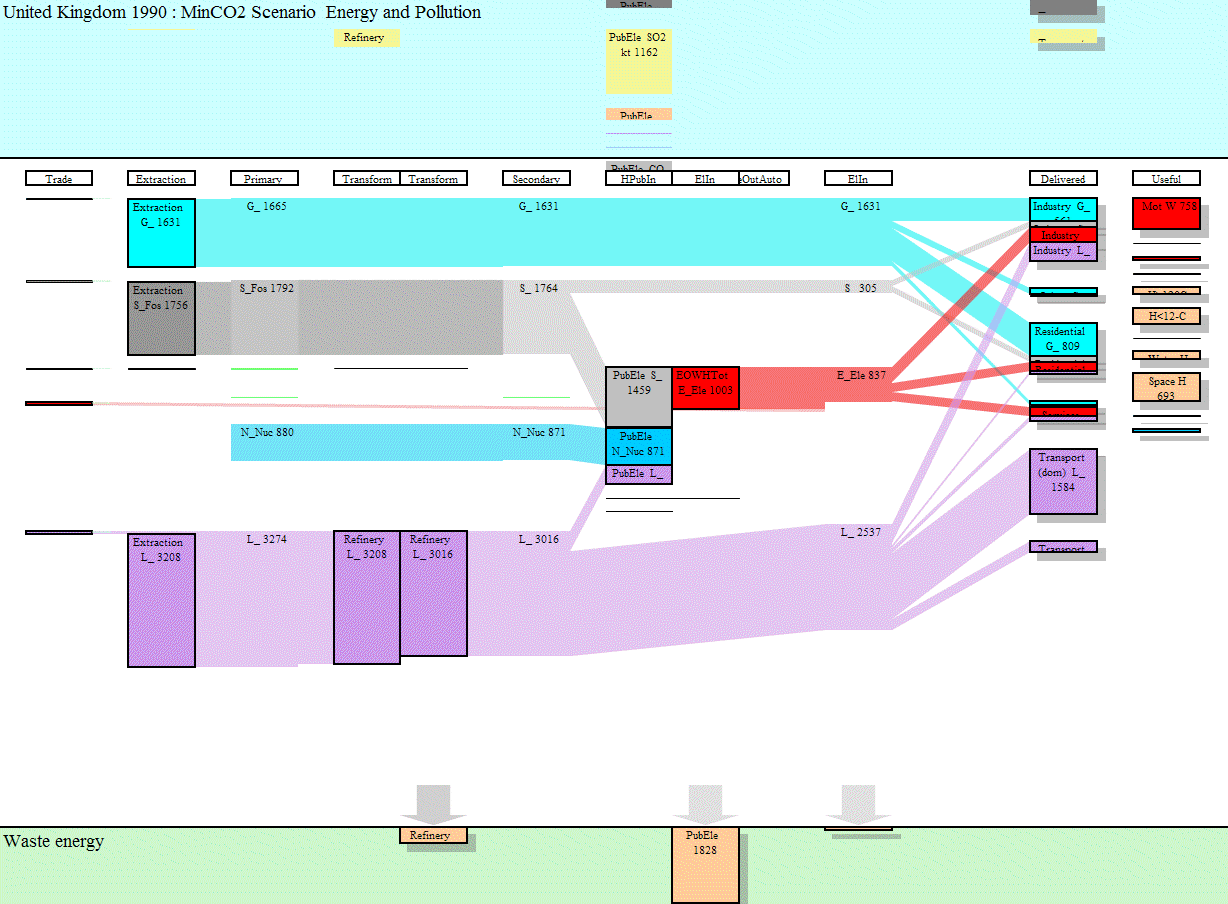The image size is (1228, 904).
Task: Select the purple Extraction L_ 3208 node
Action: coord(162,600)
